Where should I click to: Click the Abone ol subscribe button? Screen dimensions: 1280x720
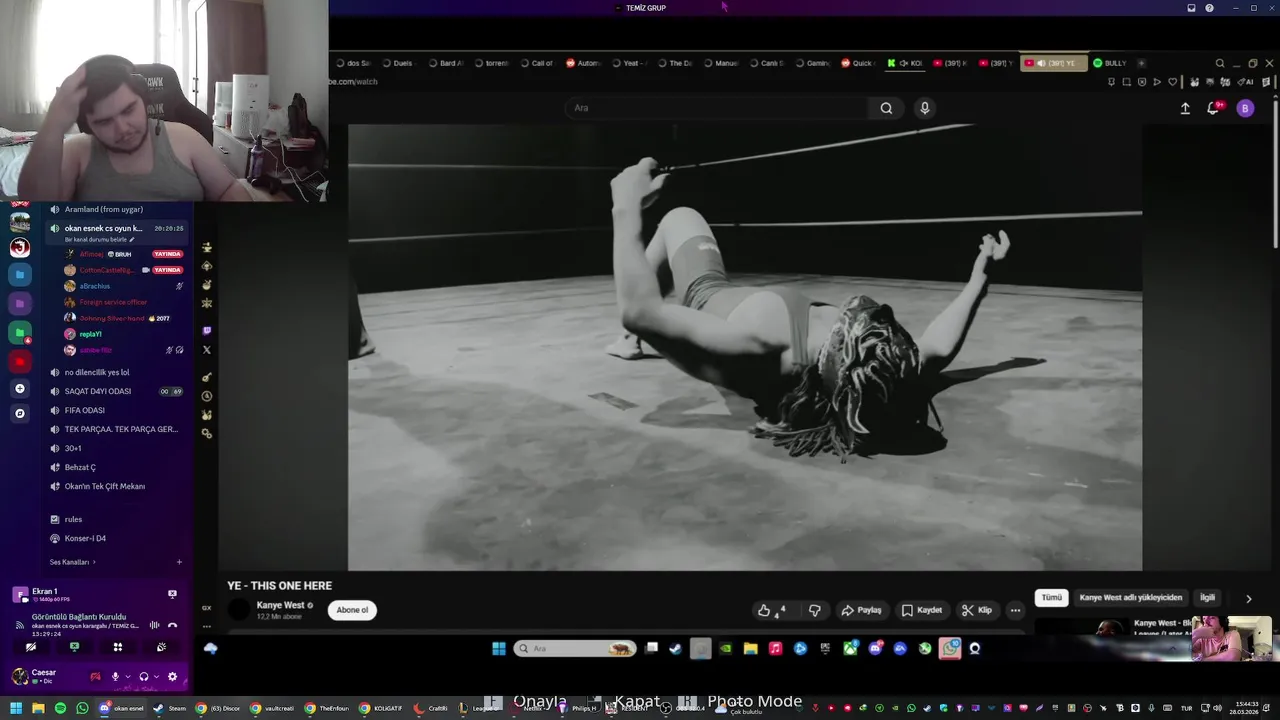click(352, 610)
